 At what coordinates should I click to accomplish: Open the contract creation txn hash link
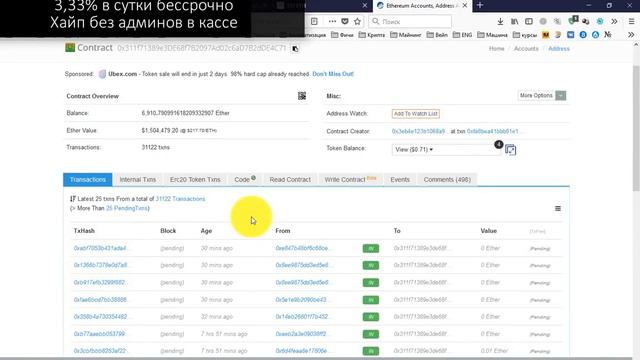(x=493, y=131)
